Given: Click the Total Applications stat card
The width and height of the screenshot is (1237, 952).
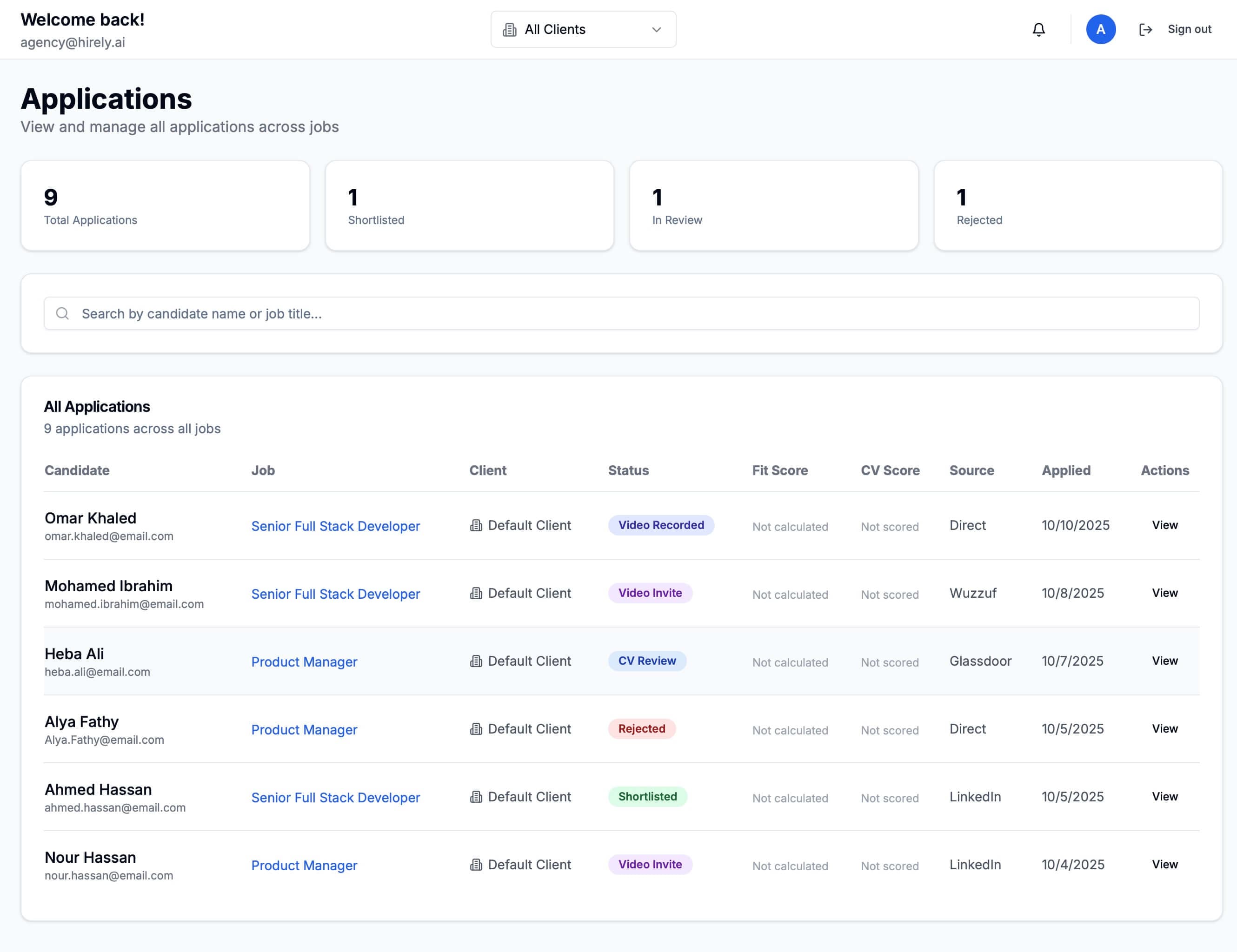Looking at the screenshot, I should [x=165, y=205].
